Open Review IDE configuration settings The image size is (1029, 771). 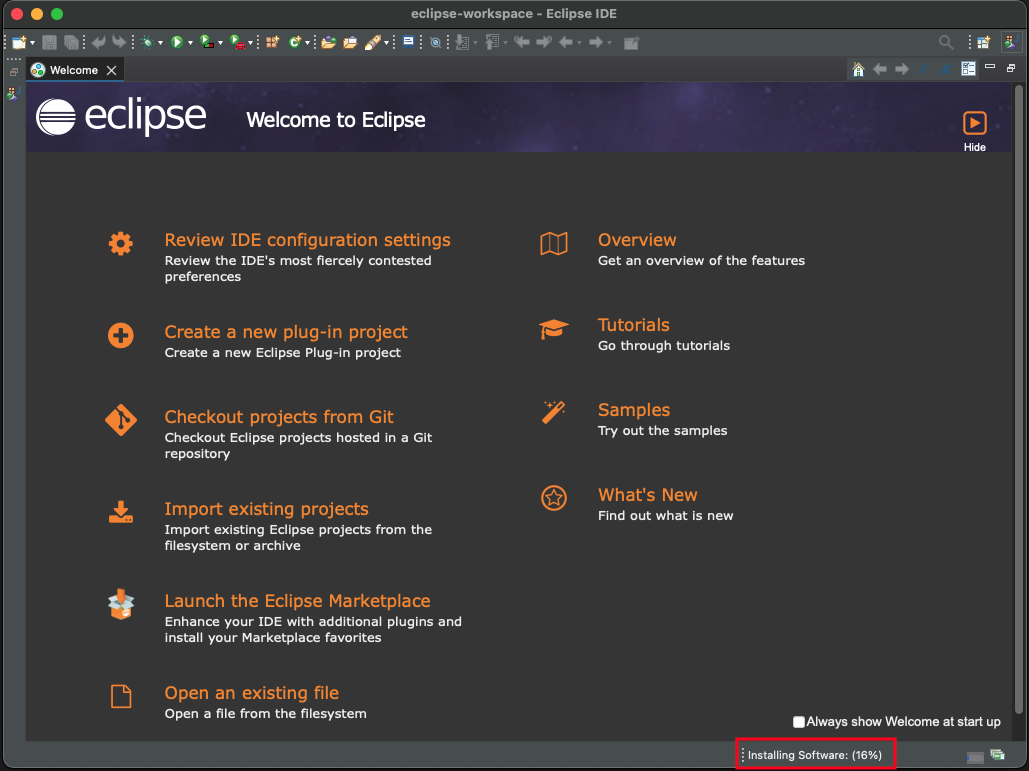(x=307, y=240)
